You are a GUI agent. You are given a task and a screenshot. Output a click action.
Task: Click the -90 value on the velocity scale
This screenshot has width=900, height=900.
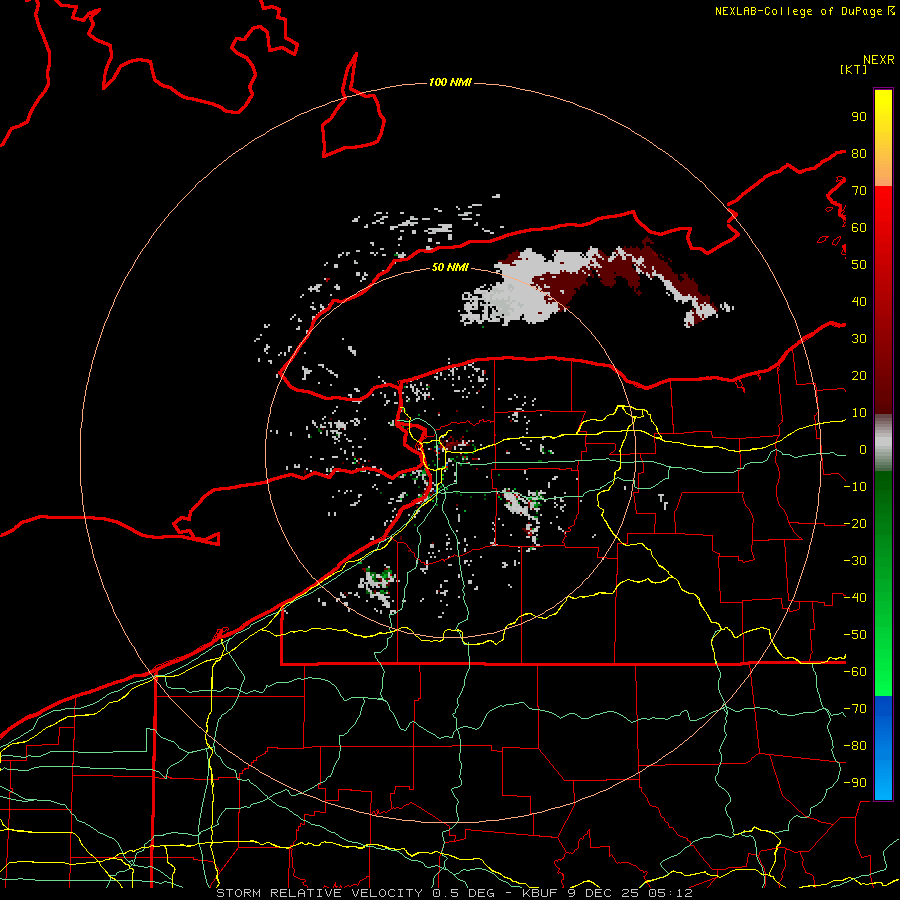[x=855, y=783]
